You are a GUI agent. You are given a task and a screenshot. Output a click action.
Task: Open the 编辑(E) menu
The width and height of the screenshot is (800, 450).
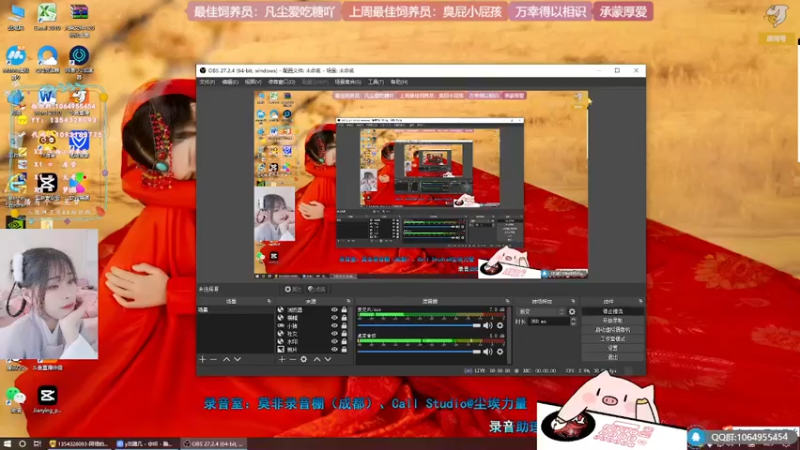tap(230, 82)
